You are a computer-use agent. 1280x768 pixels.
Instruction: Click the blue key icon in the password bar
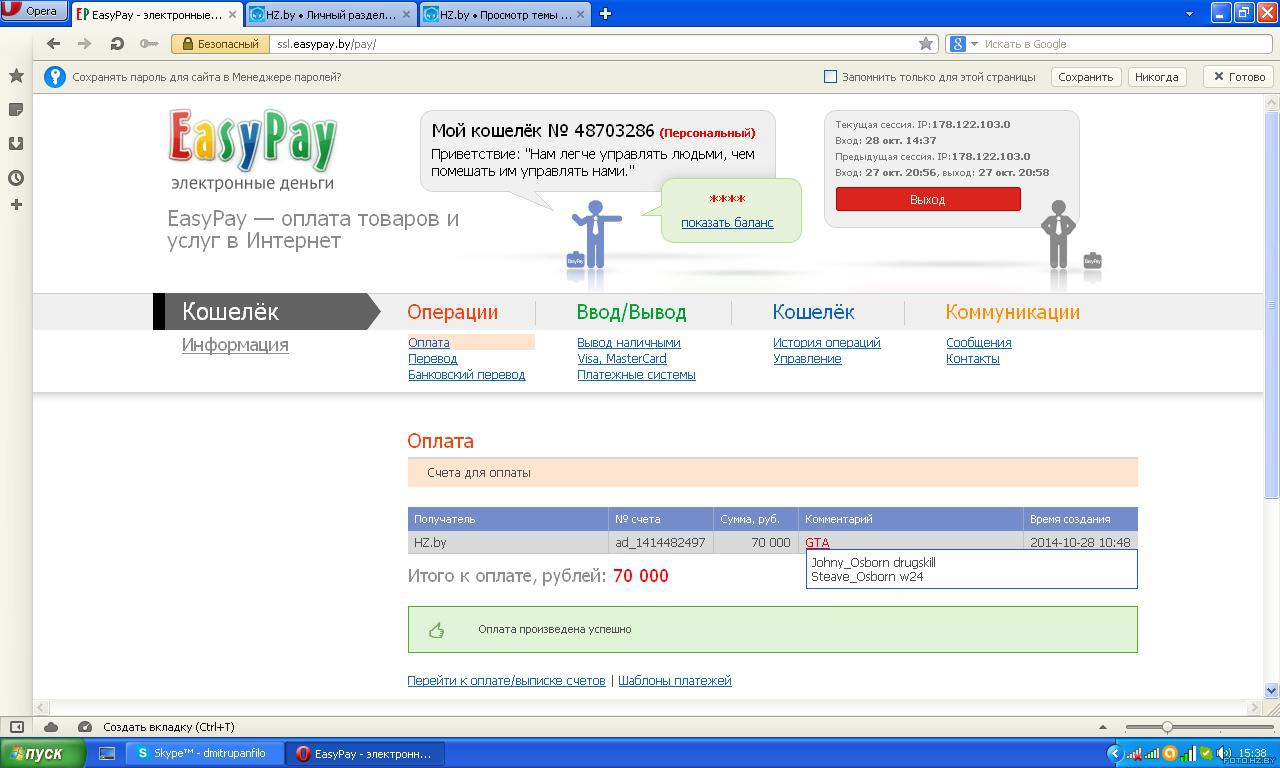[x=55, y=77]
